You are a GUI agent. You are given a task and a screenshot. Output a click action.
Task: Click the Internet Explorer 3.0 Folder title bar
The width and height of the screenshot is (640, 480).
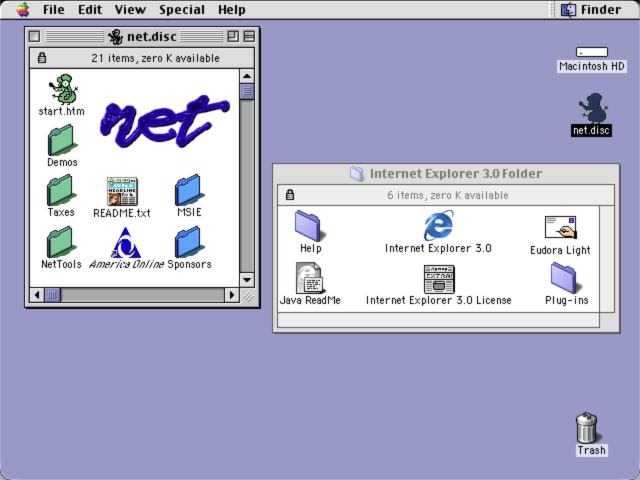[x=446, y=174]
